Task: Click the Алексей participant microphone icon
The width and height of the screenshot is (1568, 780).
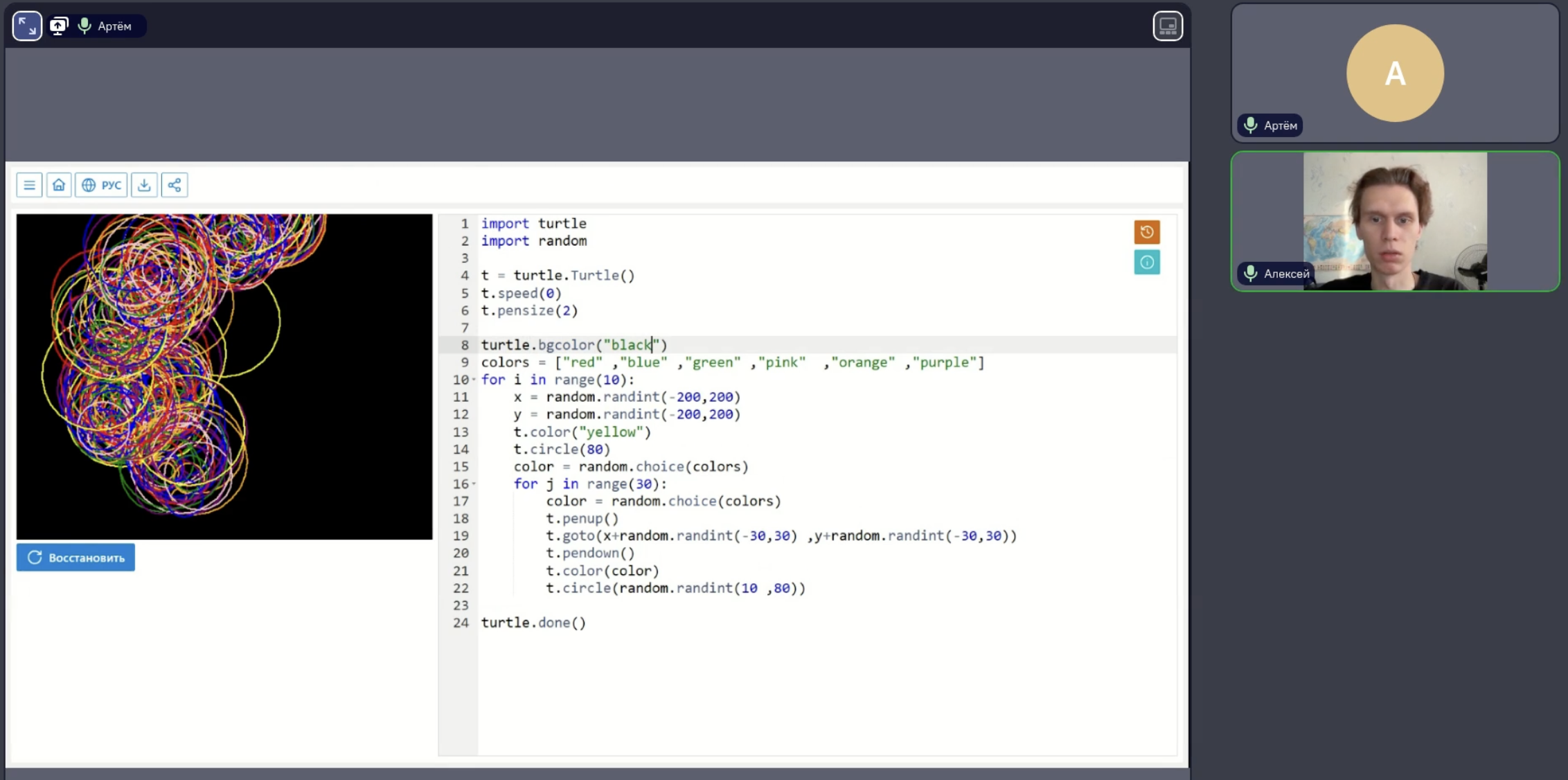Action: pyautogui.click(x=1251, y=274)
